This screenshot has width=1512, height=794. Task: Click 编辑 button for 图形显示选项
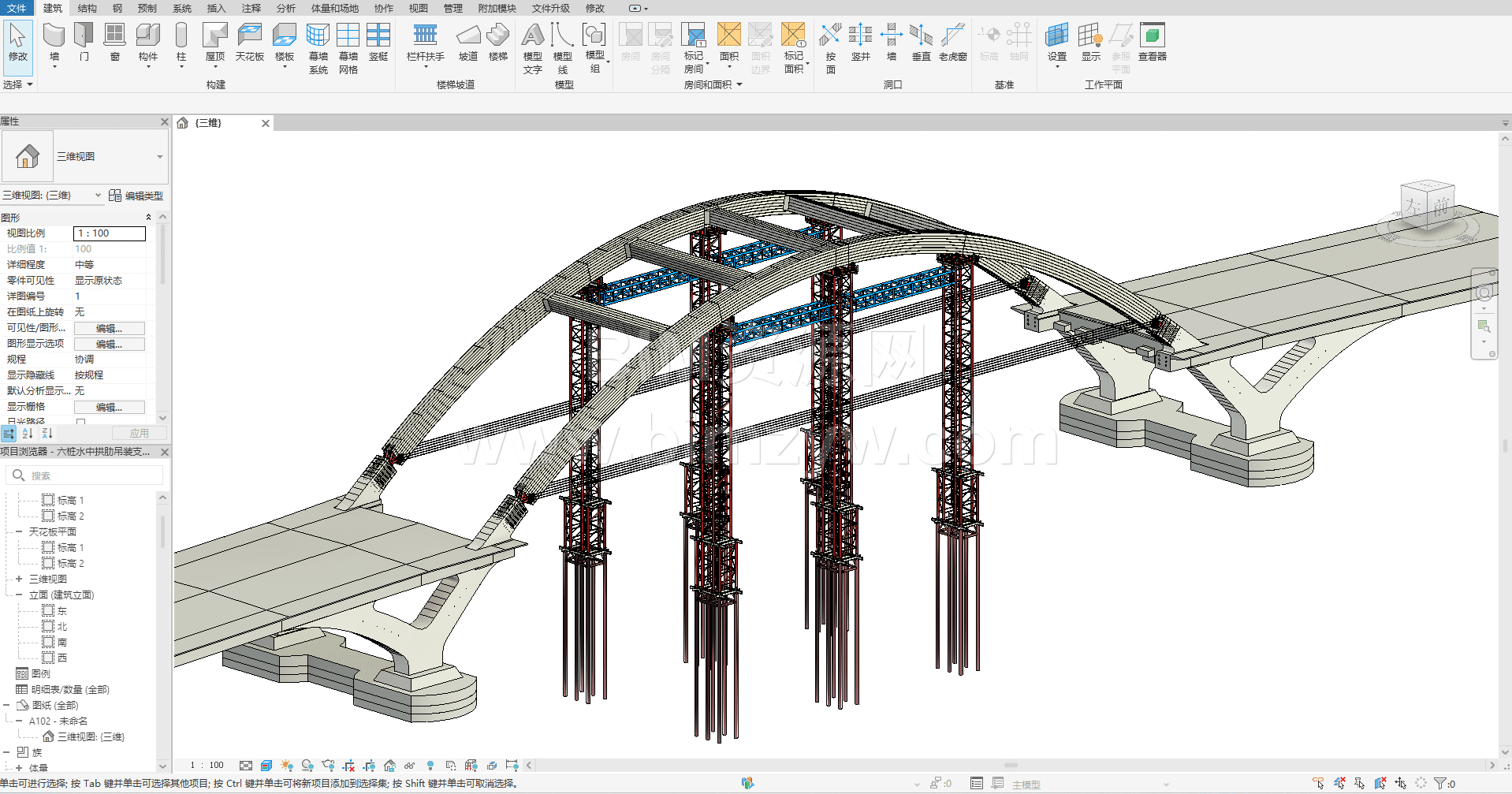coord(109,344)
